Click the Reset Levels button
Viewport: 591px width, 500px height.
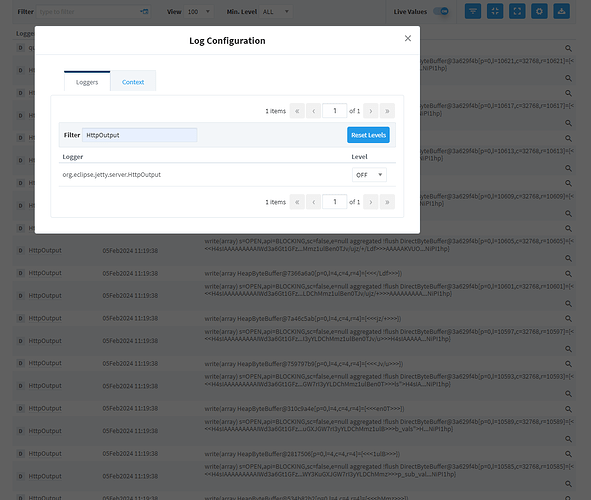click(x=368, y=135)
